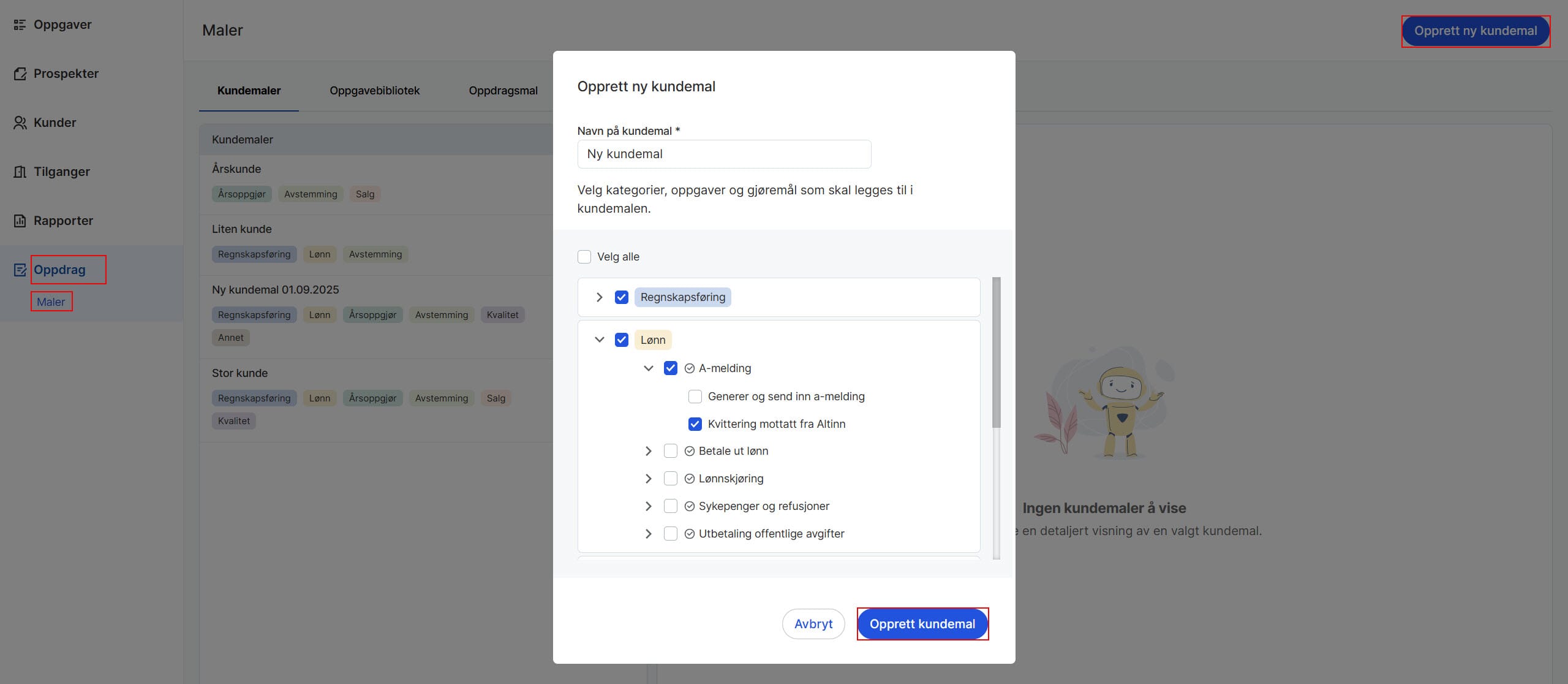The width and height of the screenshot is (1568, 684).
Task: Enable Generer og send inn a-melding
Action: (695, 397)
